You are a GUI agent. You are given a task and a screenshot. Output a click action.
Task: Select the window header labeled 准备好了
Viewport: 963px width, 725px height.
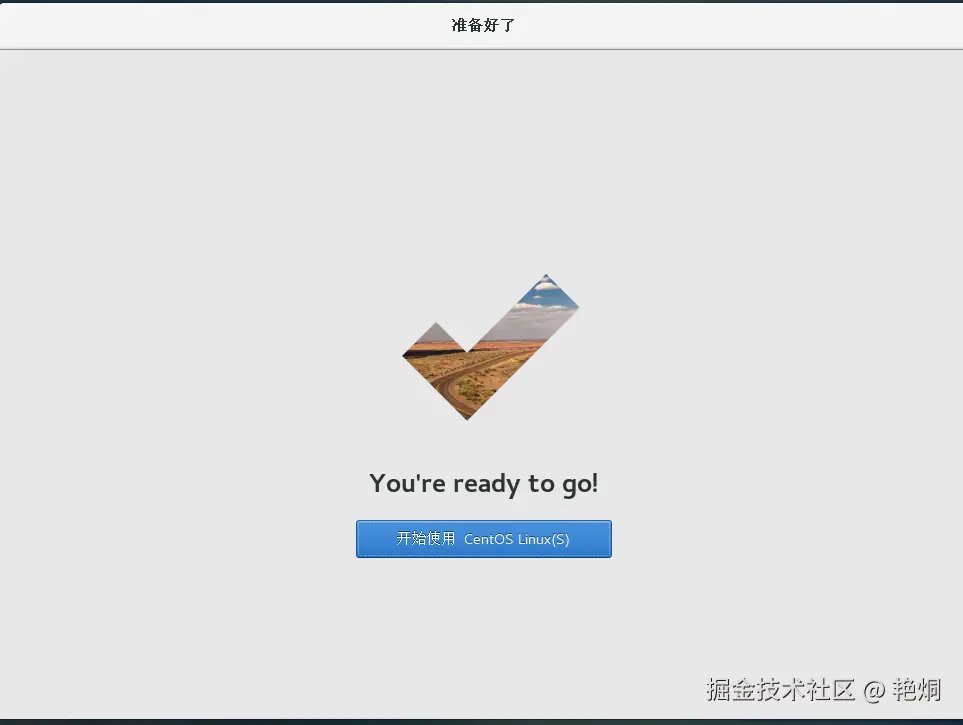[482, 24]
